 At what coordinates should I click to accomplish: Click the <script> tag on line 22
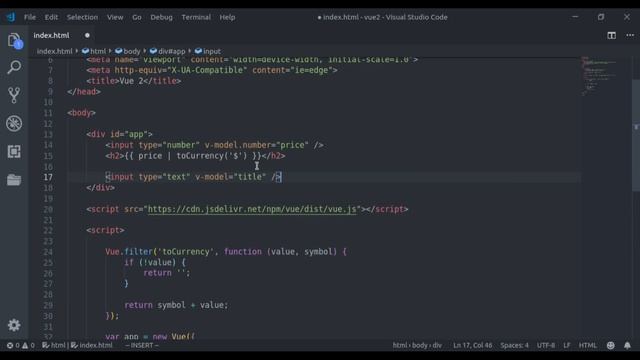[105, 230]
